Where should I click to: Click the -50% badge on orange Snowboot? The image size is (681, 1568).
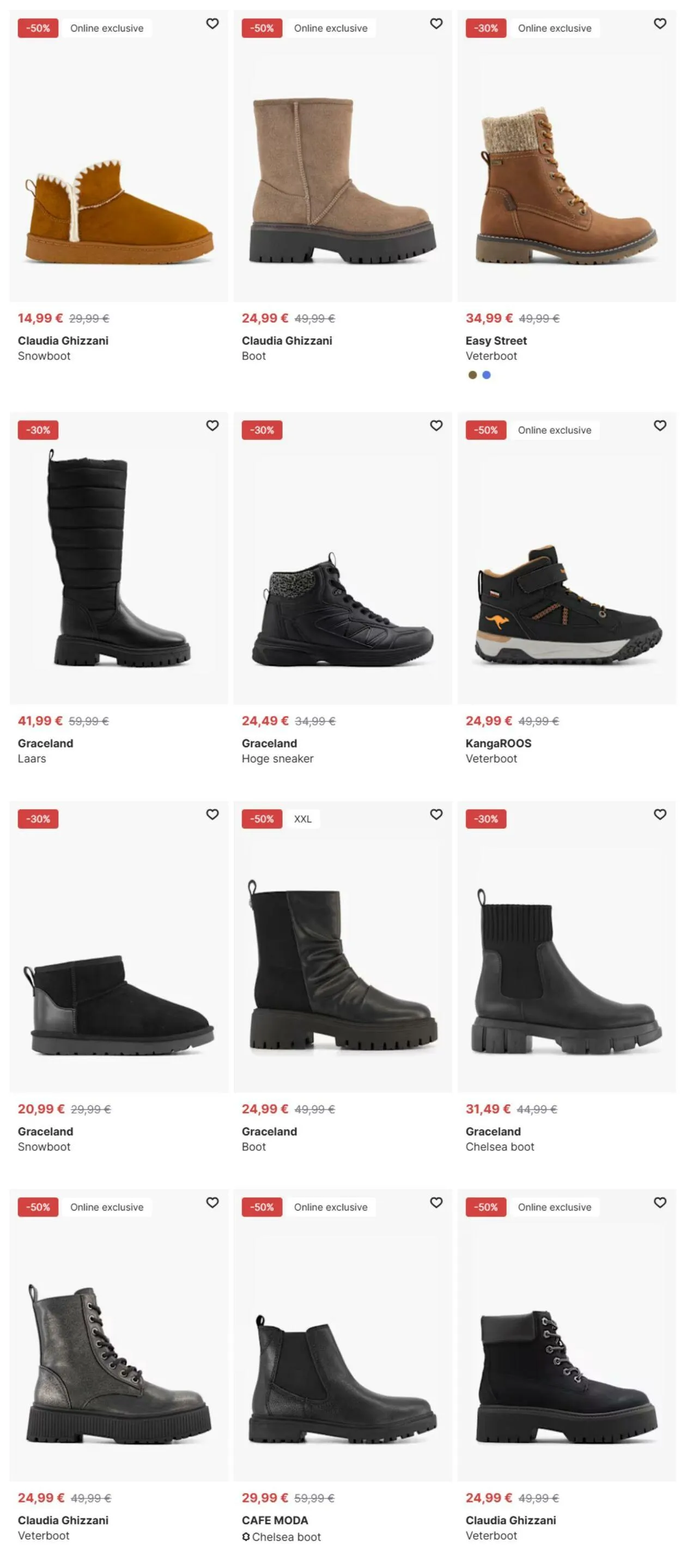38,28
